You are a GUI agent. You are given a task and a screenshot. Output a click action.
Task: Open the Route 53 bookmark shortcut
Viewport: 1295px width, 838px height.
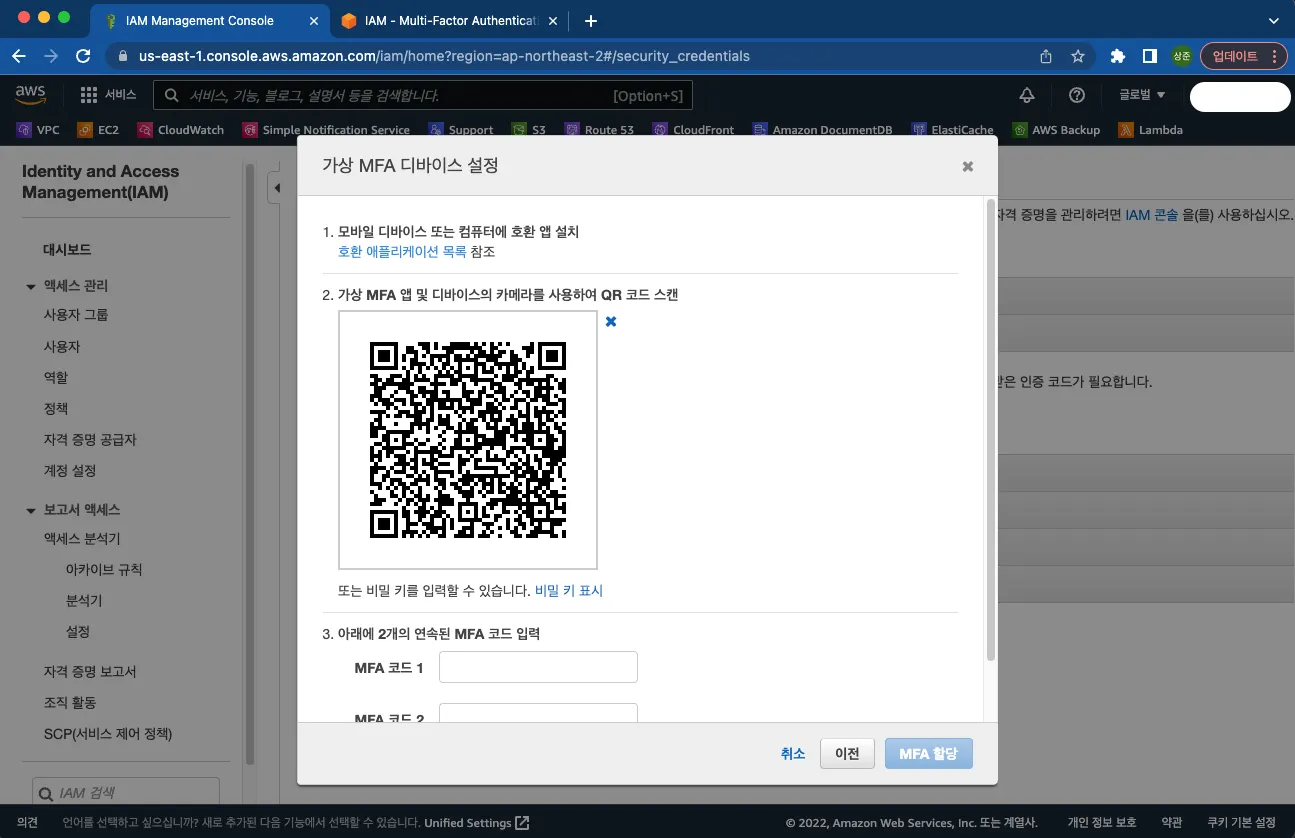click(x=599, y=130)
